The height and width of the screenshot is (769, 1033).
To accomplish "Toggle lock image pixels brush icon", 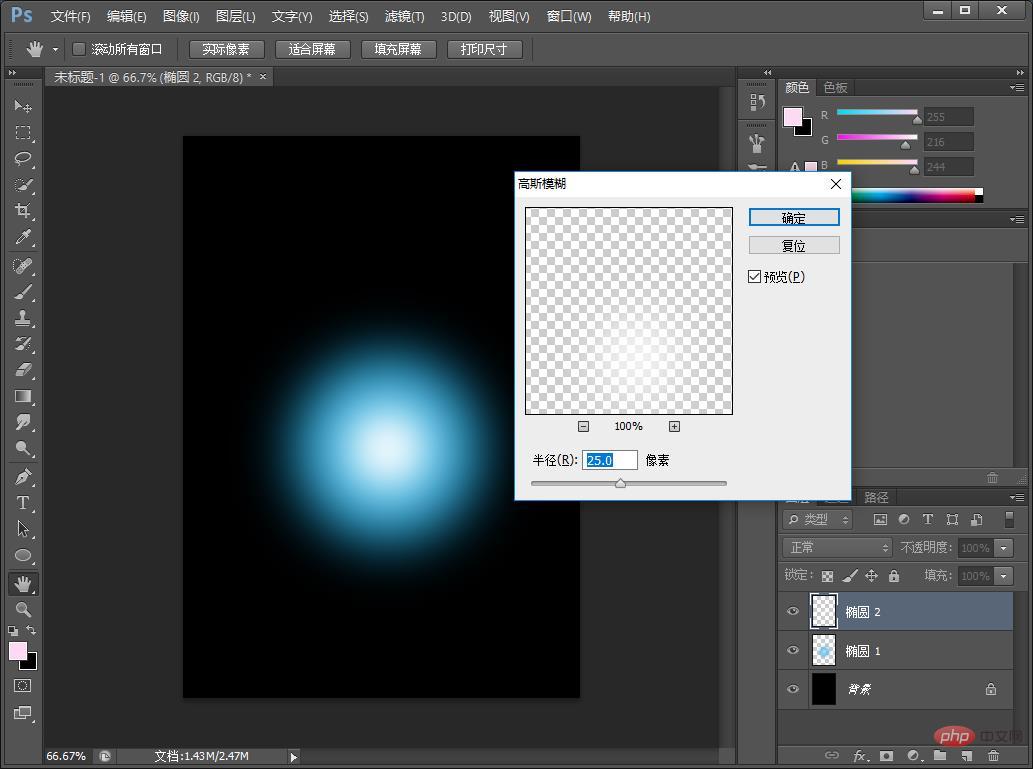I will click(x=850, y=576).
